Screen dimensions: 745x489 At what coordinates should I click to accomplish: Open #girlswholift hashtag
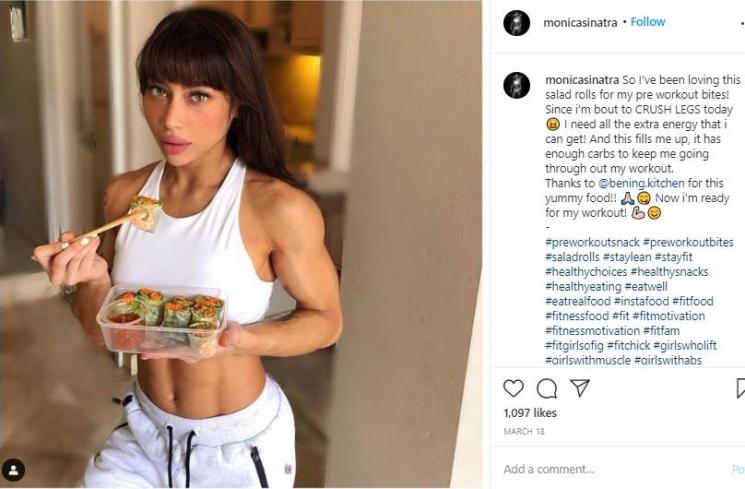685,345
